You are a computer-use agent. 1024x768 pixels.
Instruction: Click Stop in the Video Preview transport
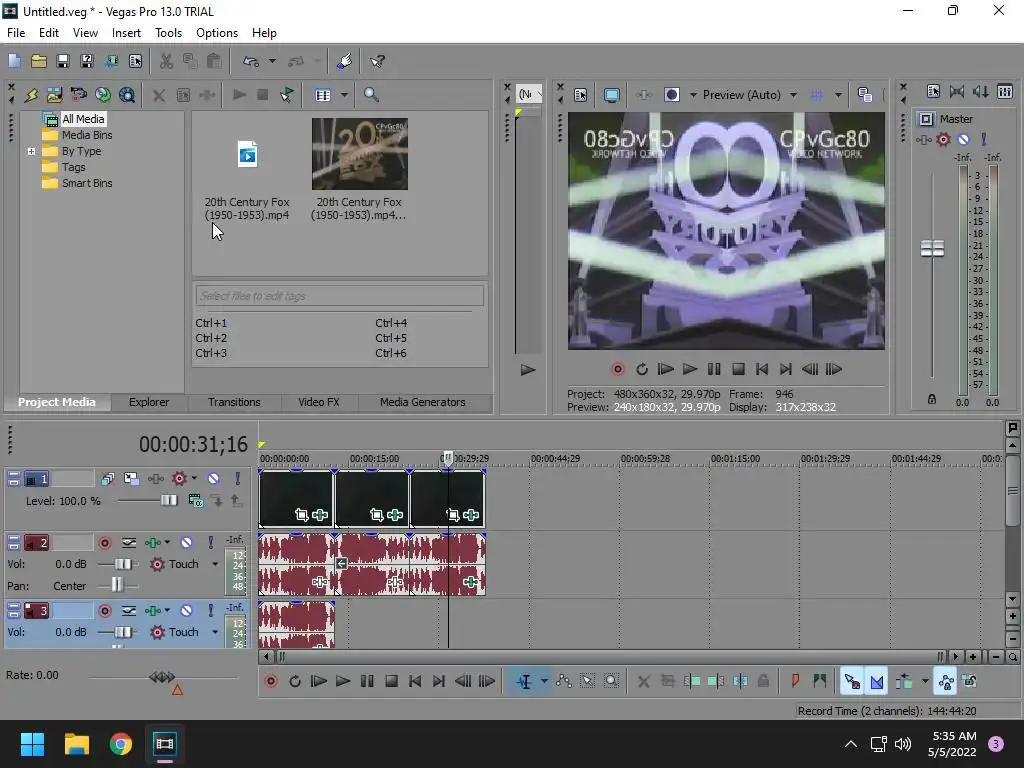click(738, 369)
